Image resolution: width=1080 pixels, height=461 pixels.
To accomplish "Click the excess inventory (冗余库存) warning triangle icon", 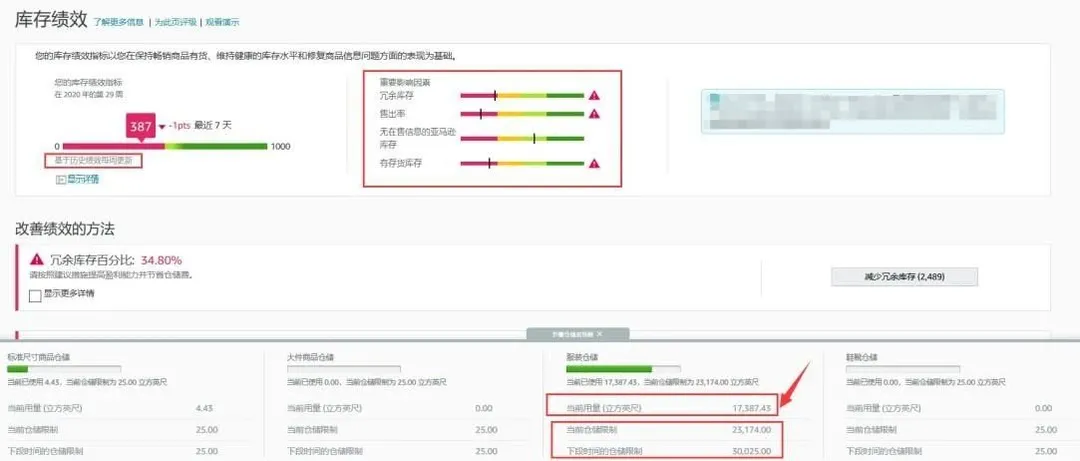I will pyautogui.click(x=594, y=96).
